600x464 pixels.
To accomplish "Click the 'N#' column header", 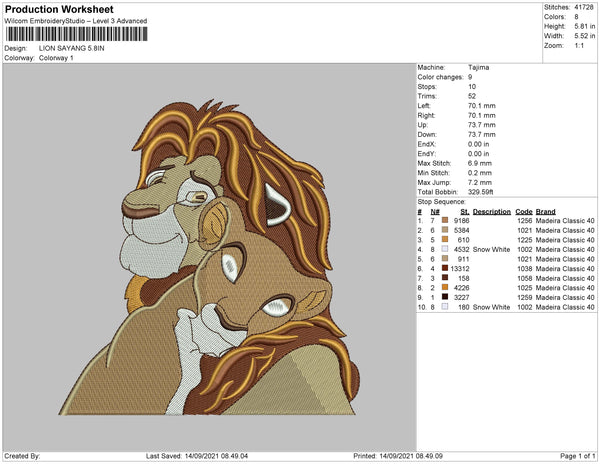I will (435, 212).
